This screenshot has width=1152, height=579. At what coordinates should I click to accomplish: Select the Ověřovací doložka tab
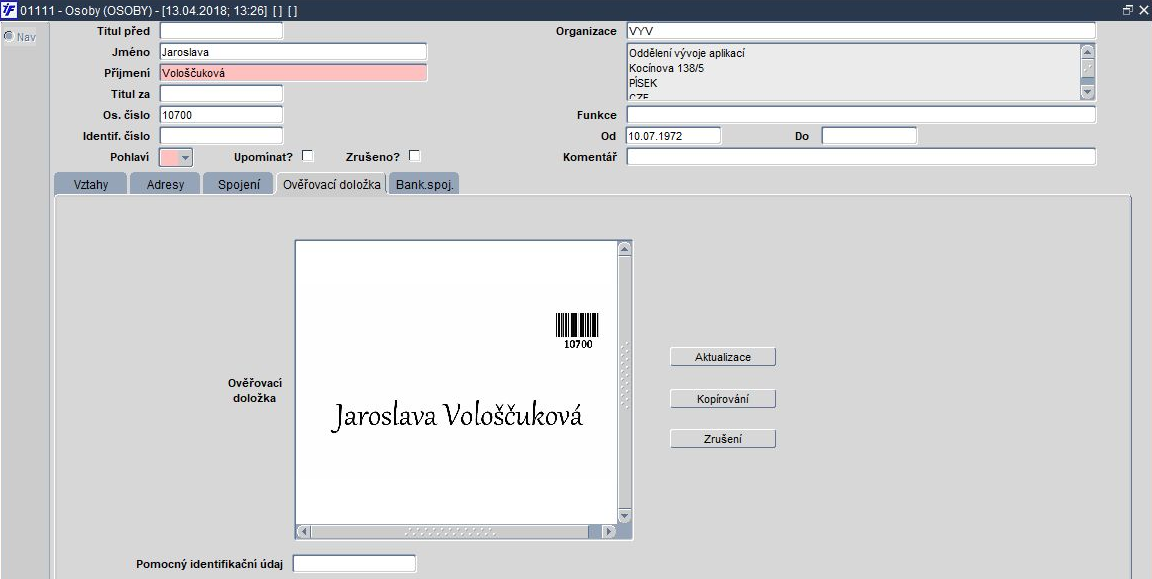tap(331, 184)
